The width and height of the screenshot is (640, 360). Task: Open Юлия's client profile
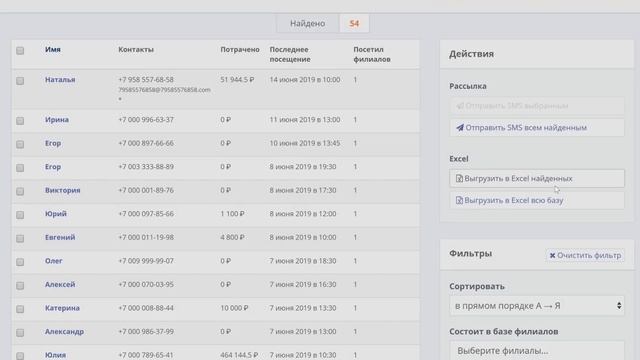tap(55, 355)
